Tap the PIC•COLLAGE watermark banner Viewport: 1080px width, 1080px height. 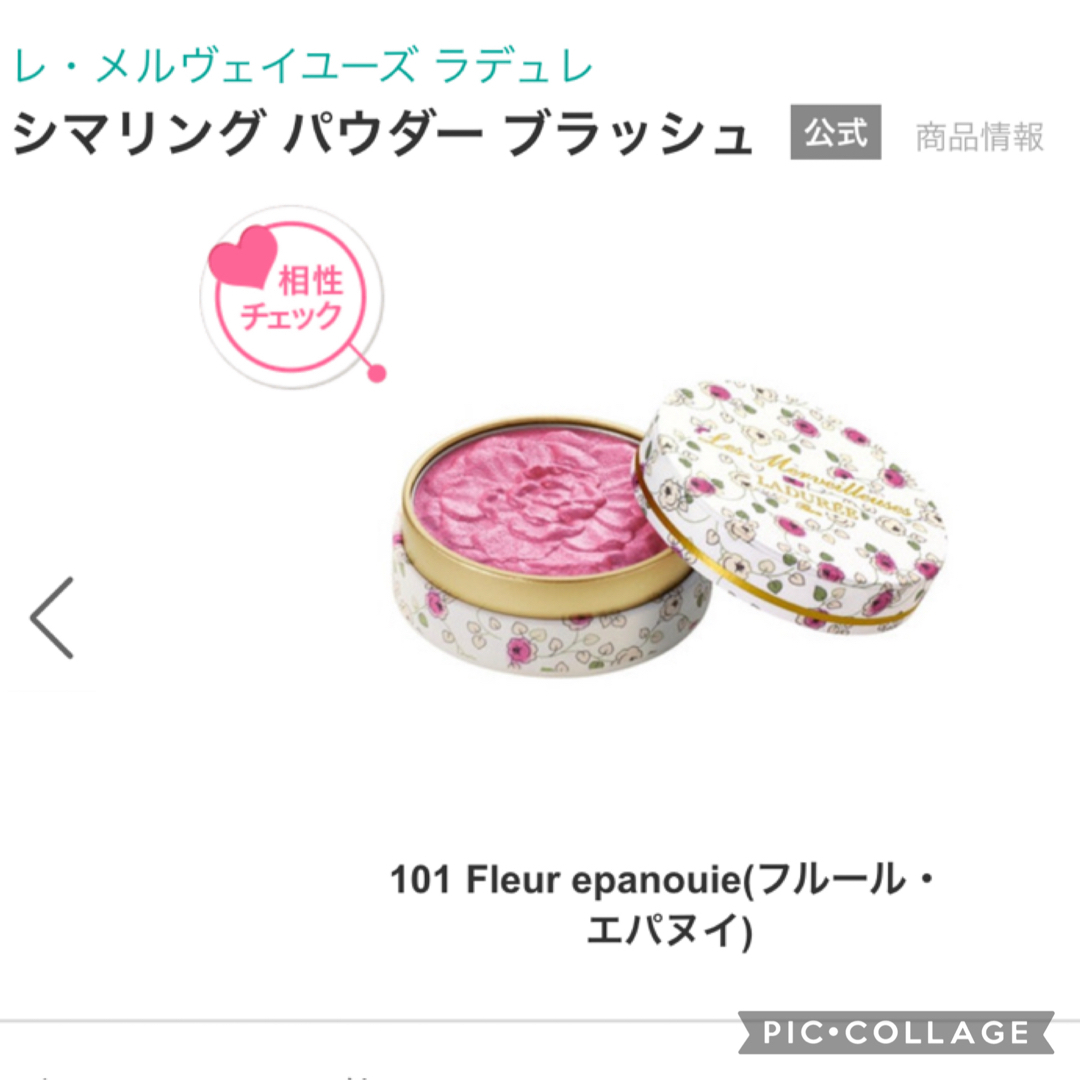click(896, 1032)
